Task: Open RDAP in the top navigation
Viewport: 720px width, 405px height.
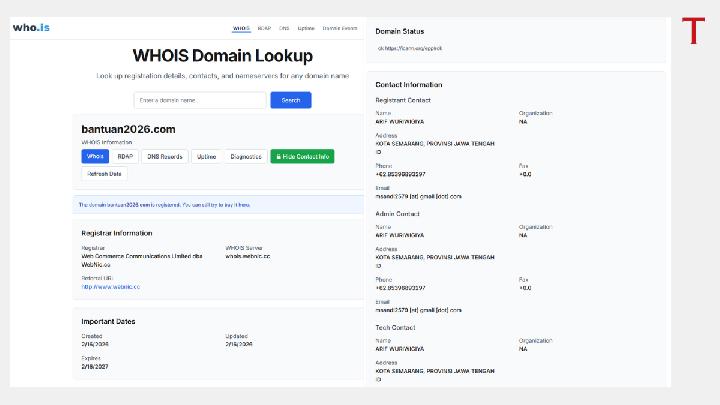Action: click(x=264, y=28)
